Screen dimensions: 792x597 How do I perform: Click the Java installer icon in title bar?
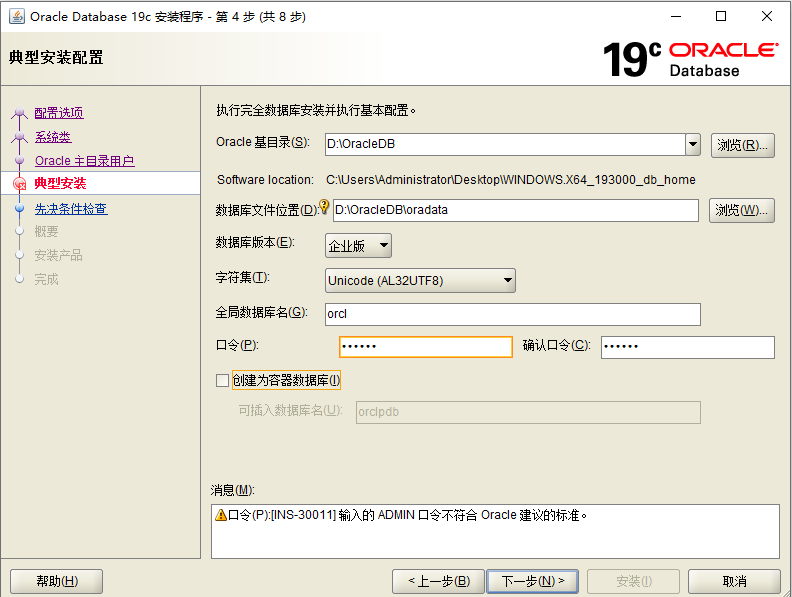pos(17,16)
